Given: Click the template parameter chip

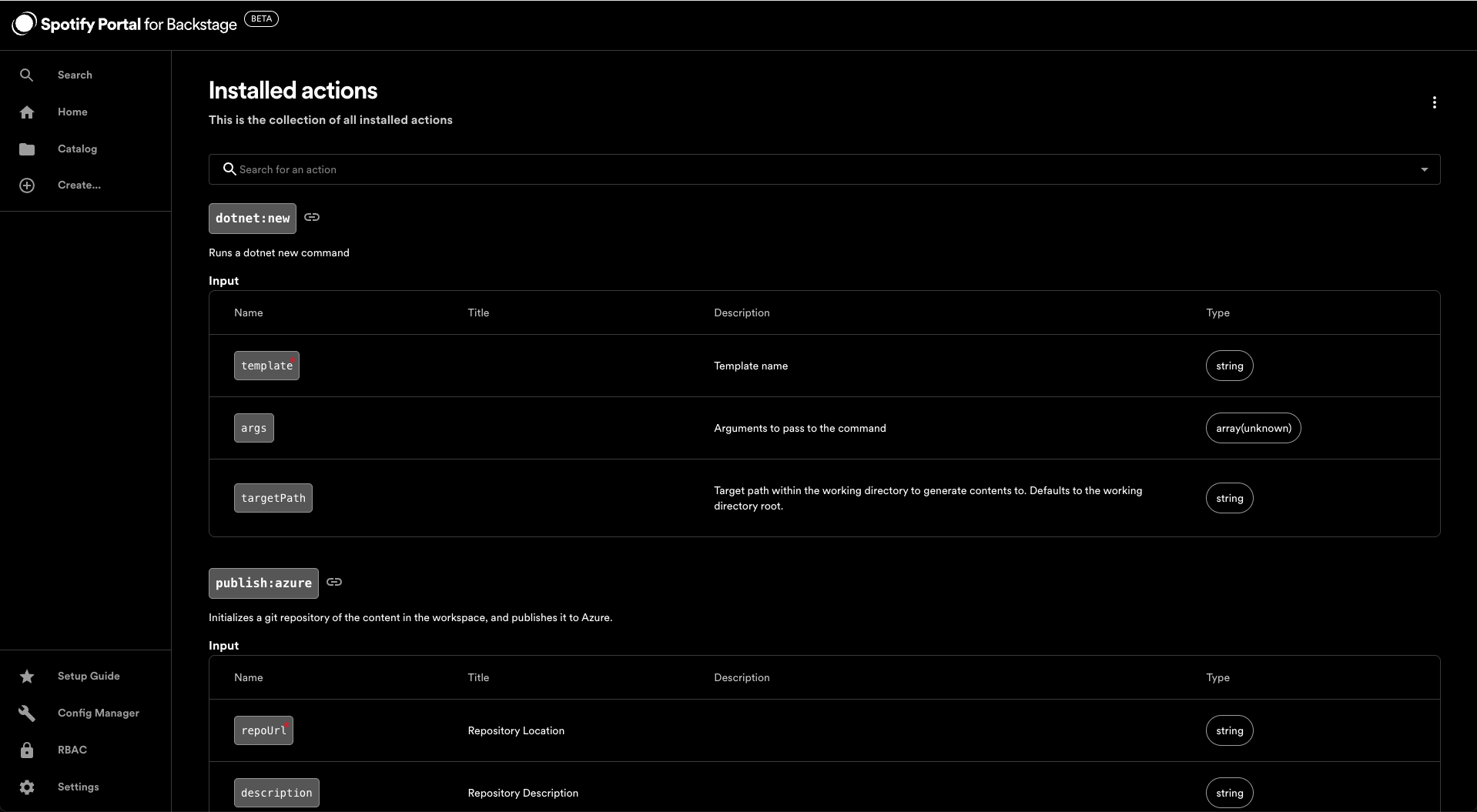Looking at the screenshot, I should [266, 366].
